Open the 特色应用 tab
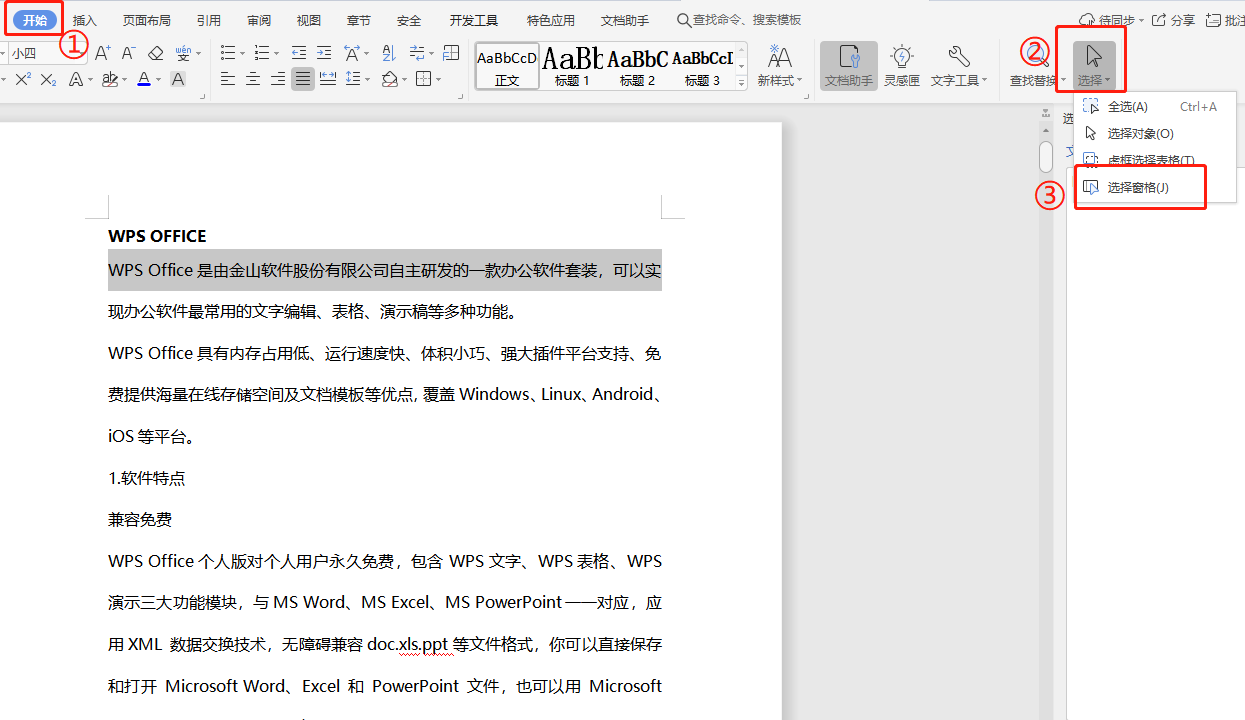This screenshot has width=1245, height=720. (x=551, y=20)
